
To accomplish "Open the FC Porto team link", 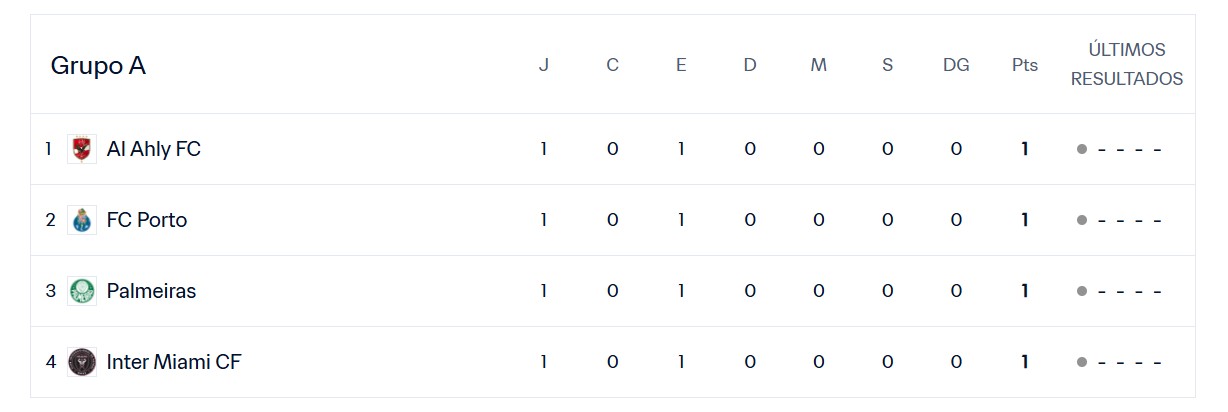I will pos(147,220).
